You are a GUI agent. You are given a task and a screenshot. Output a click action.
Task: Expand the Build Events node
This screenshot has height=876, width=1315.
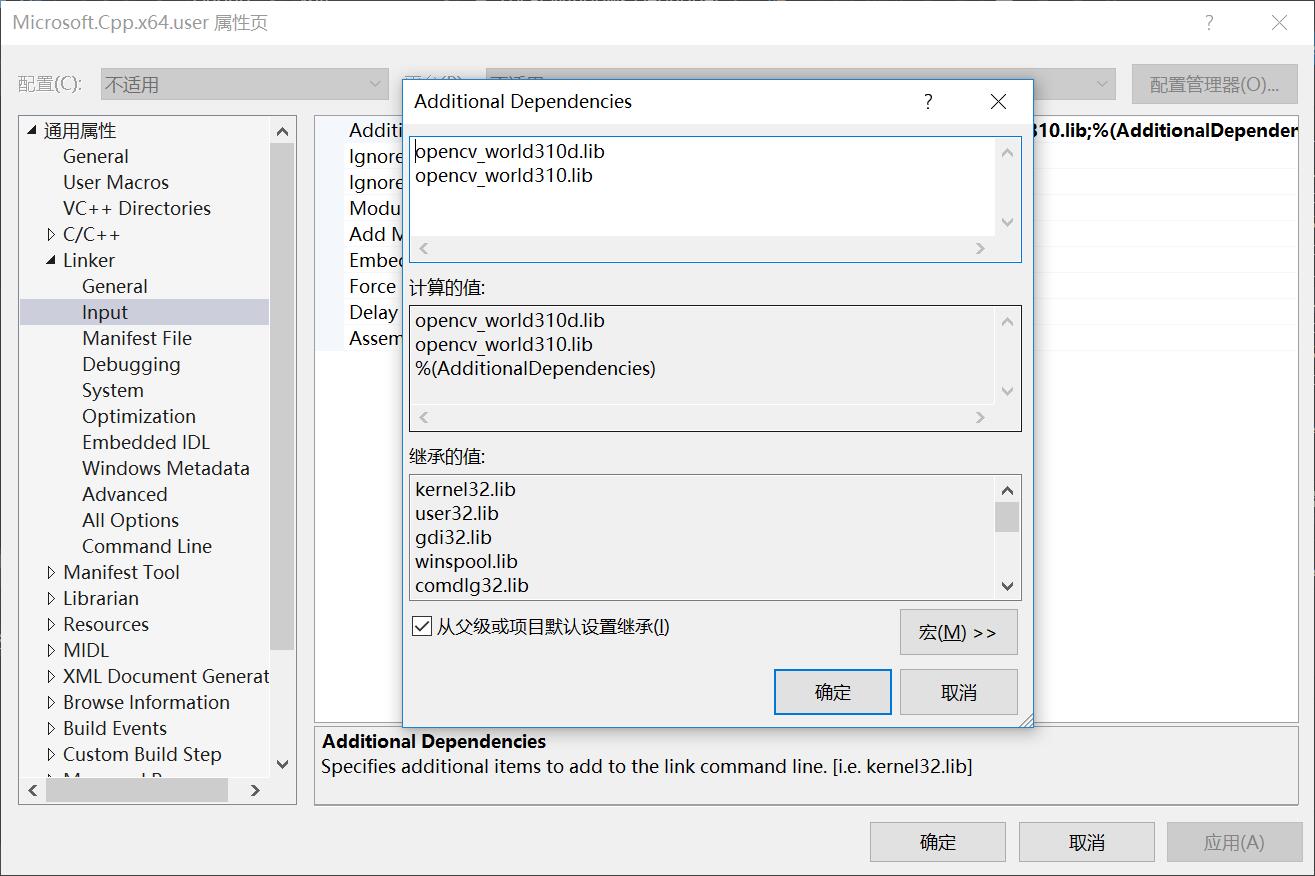50,728
